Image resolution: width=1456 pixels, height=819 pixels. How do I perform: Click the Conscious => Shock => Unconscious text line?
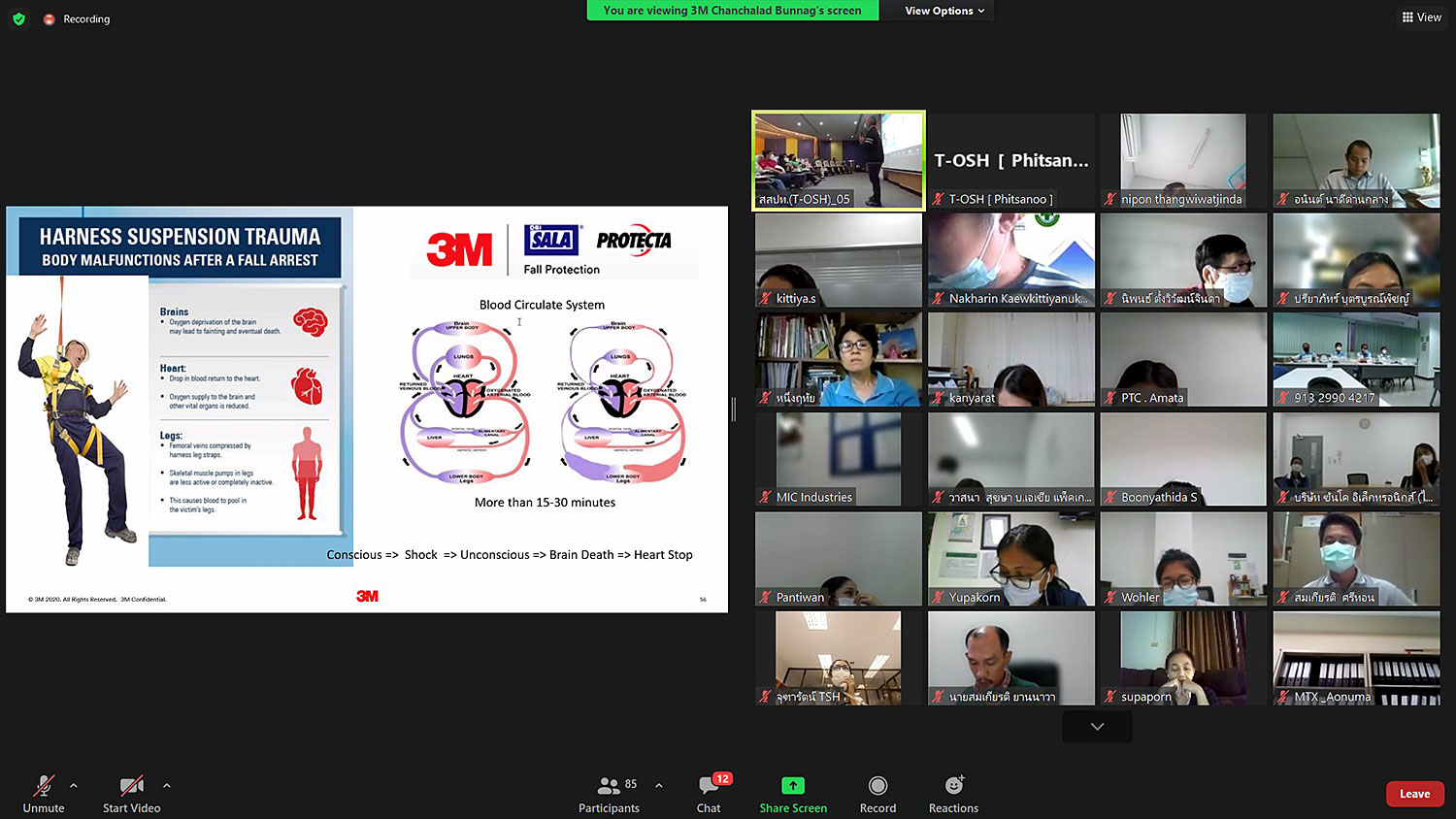click(510, 555)
